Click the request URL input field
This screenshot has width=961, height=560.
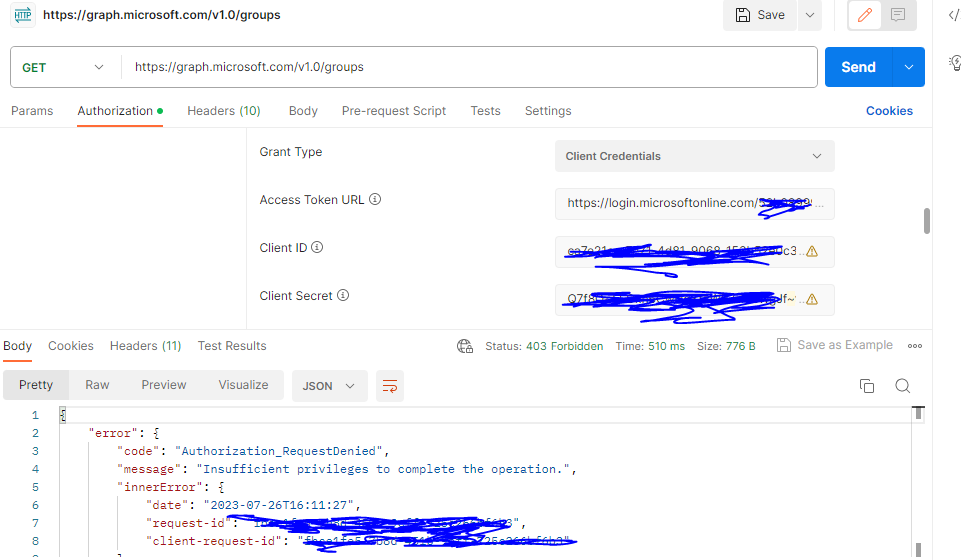pyautogui.click(x=469, y=67)
